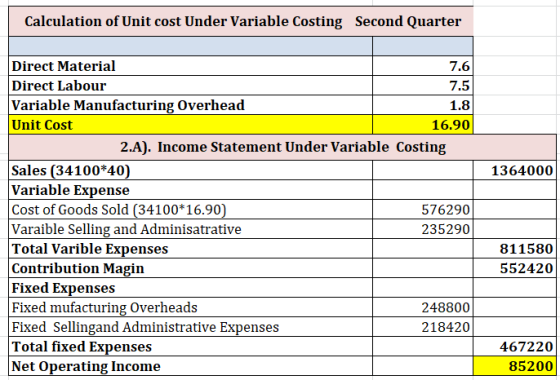
Task: Select the Variable Expense heading cell
Action: [x=190, y=190]
